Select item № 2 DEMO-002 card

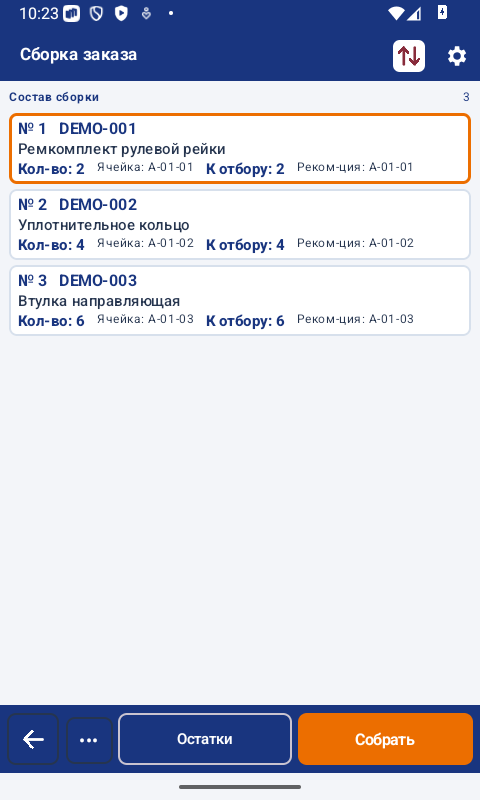[240, 224]
